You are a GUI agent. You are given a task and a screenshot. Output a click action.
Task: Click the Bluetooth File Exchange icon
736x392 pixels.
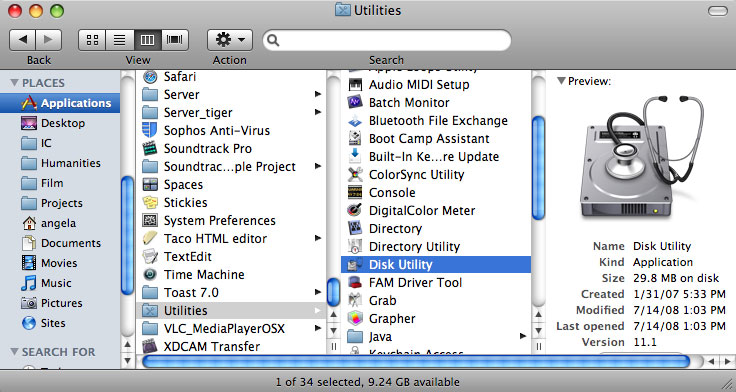pyautogui.click(x=355, y=121)
